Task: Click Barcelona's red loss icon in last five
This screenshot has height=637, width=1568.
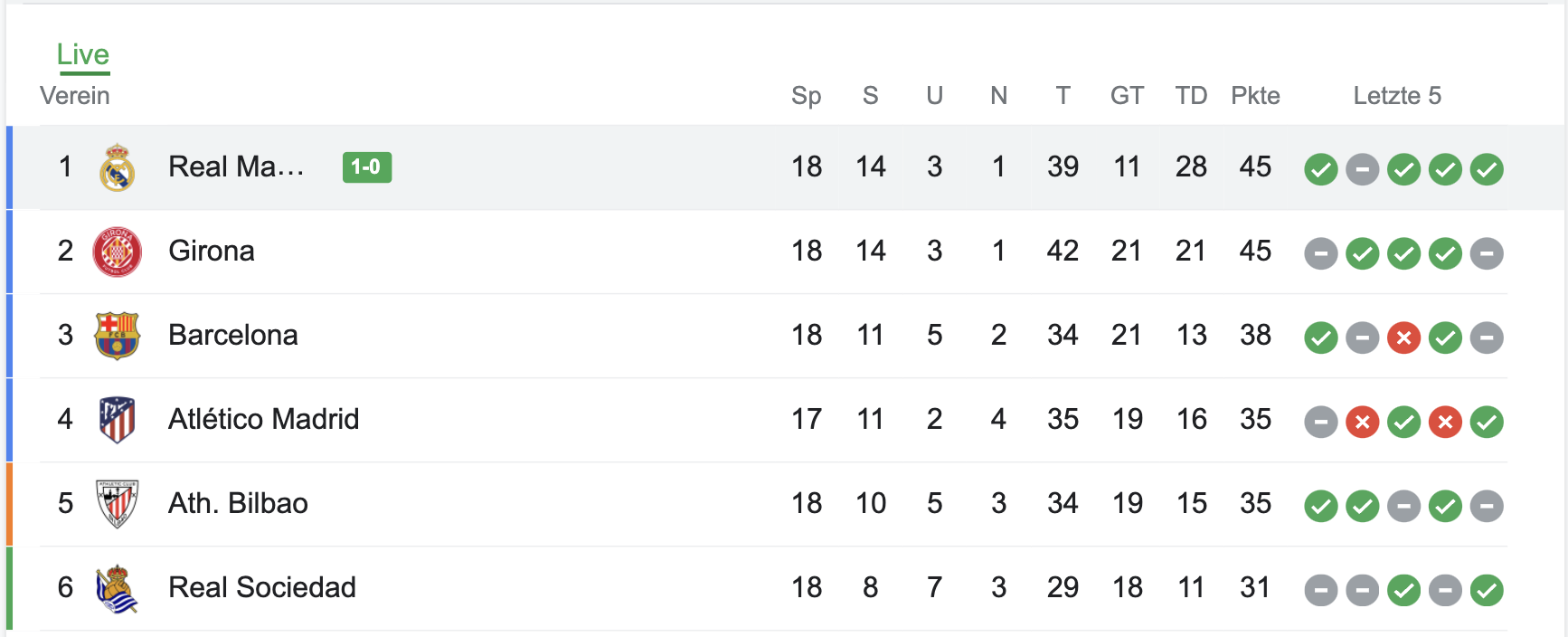Action: [x=1403, y=338]
